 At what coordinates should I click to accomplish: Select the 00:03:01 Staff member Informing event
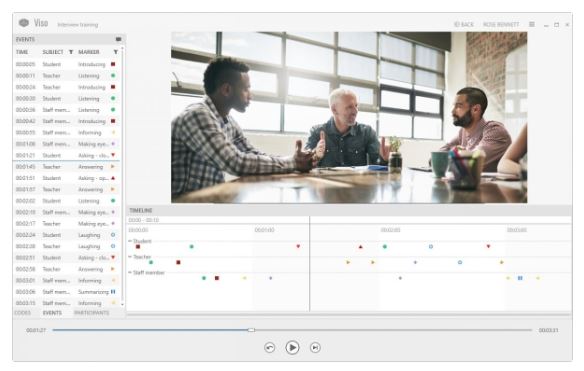(x=66, y=280)
